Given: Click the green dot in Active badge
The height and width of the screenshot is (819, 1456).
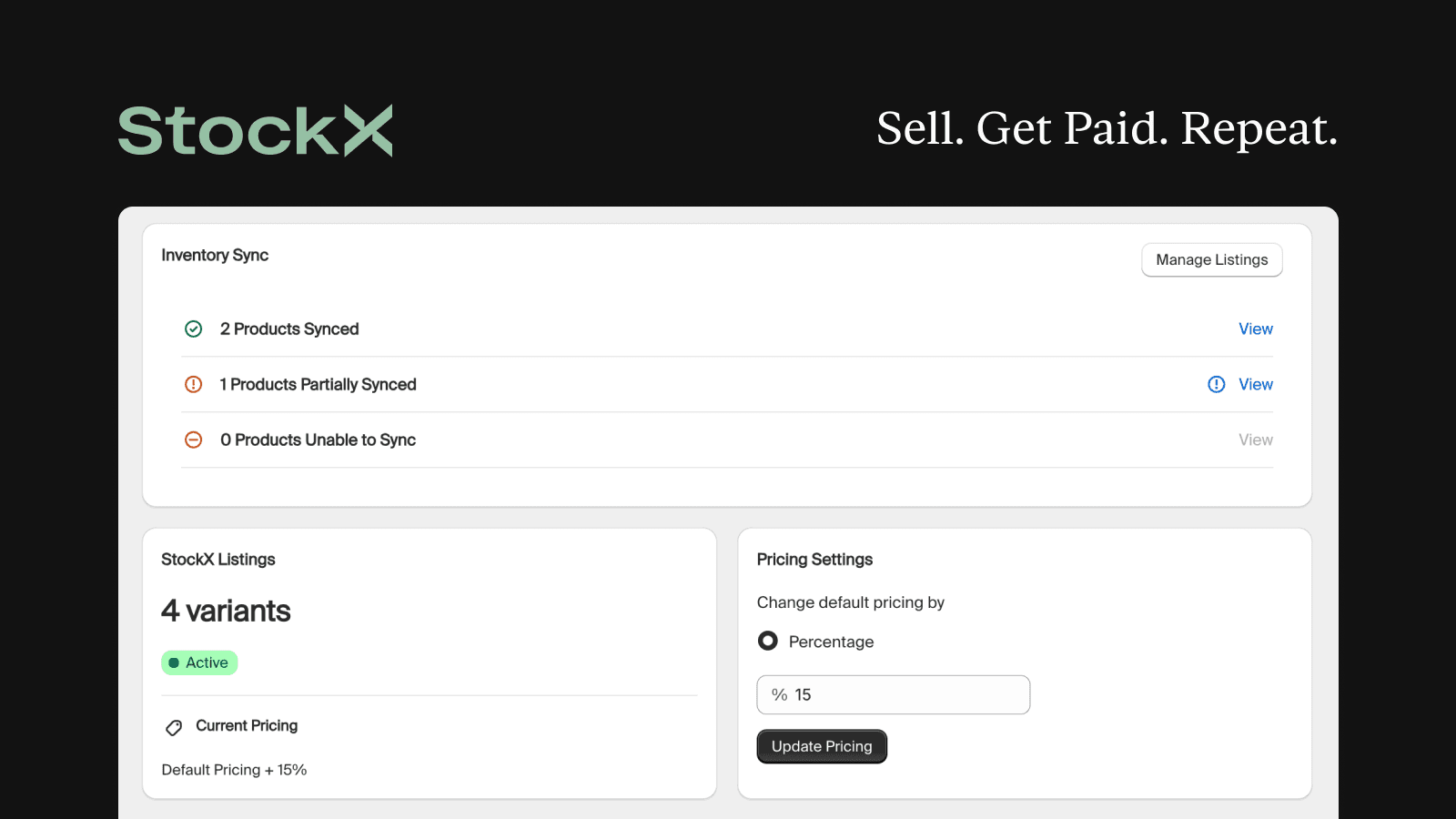Looking at the screenshot, I should [174, 663].
